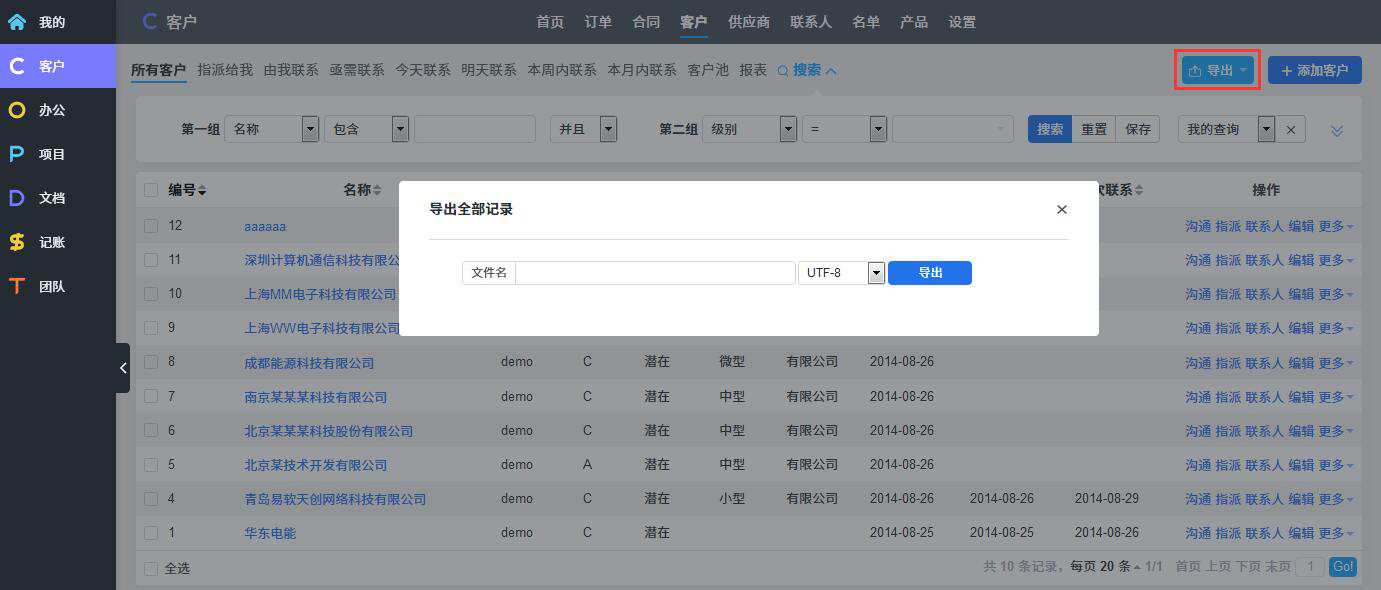Open the 项目 project sidebar icon
The width and height of the screenshot is (1381, 590).
click(x=17, y=154)
